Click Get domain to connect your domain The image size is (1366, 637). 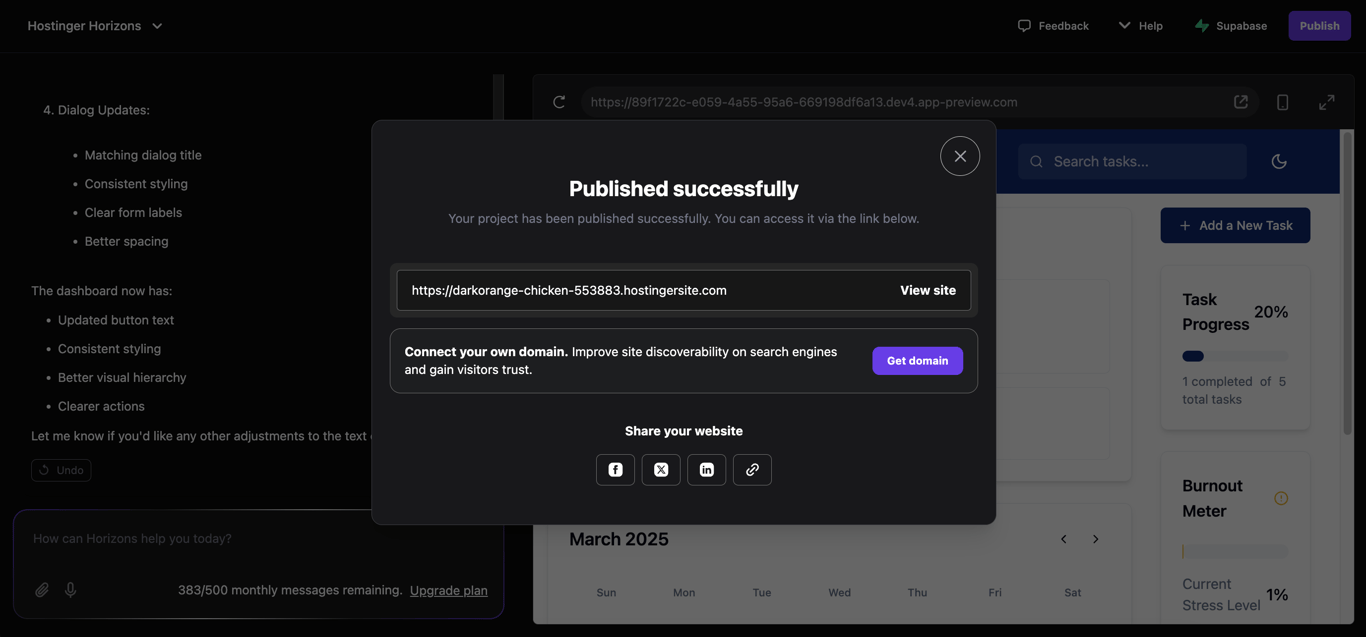click(917, 360)
